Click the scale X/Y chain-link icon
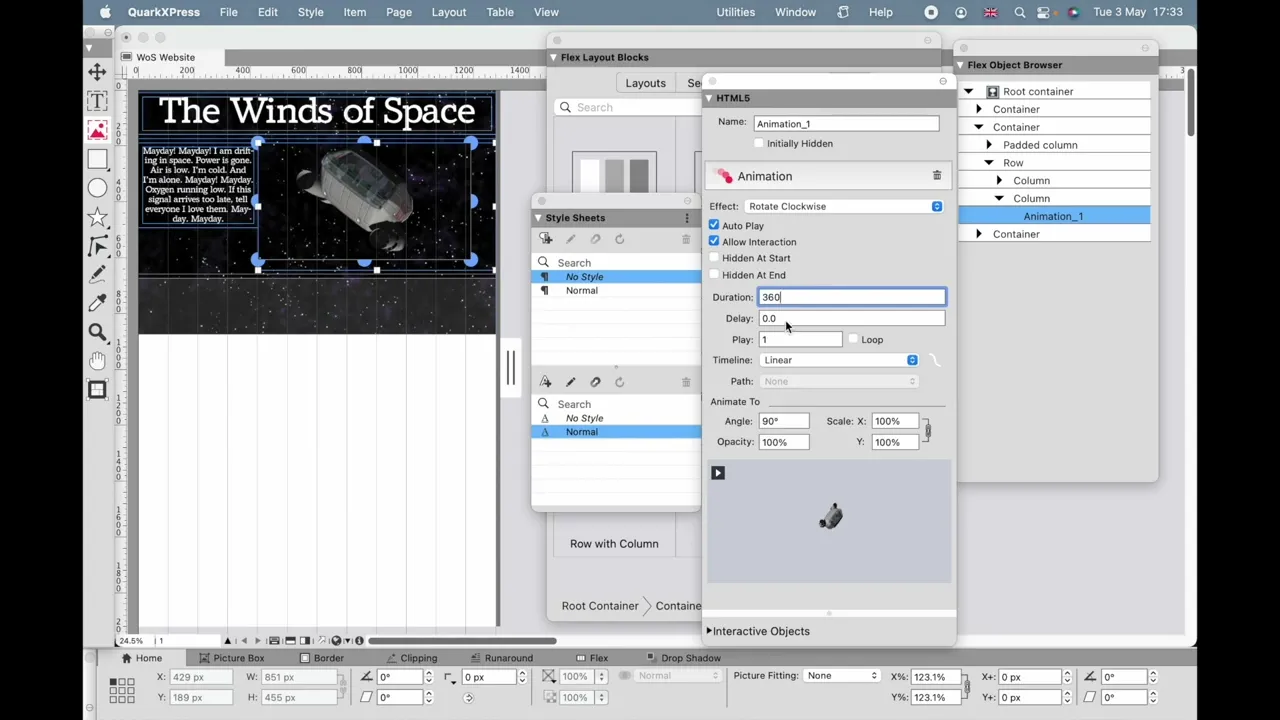Screen dimensions: 1280x720 [927, 431]
